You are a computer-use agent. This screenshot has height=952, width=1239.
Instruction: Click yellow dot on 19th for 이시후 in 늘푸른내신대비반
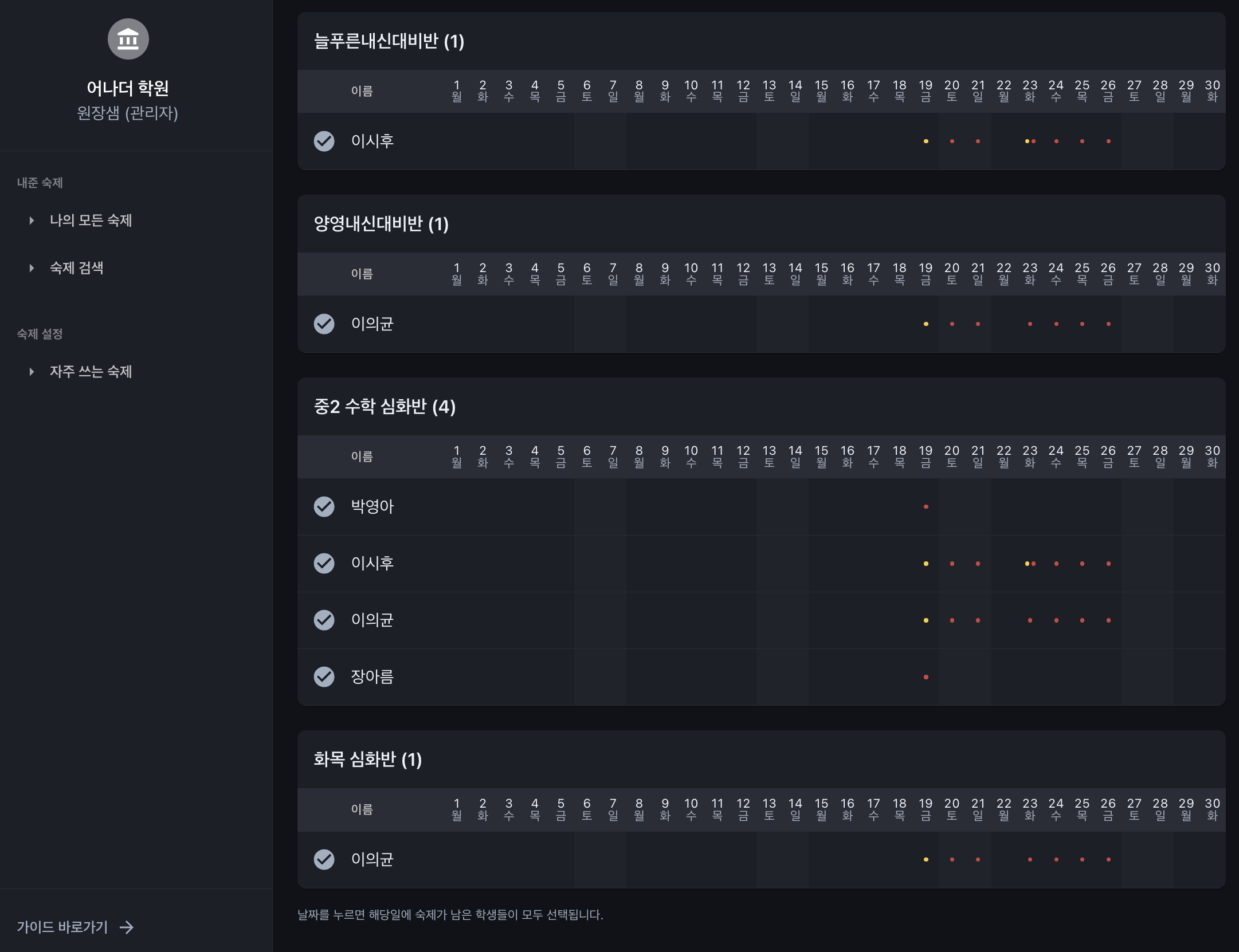tap(926, 141)
